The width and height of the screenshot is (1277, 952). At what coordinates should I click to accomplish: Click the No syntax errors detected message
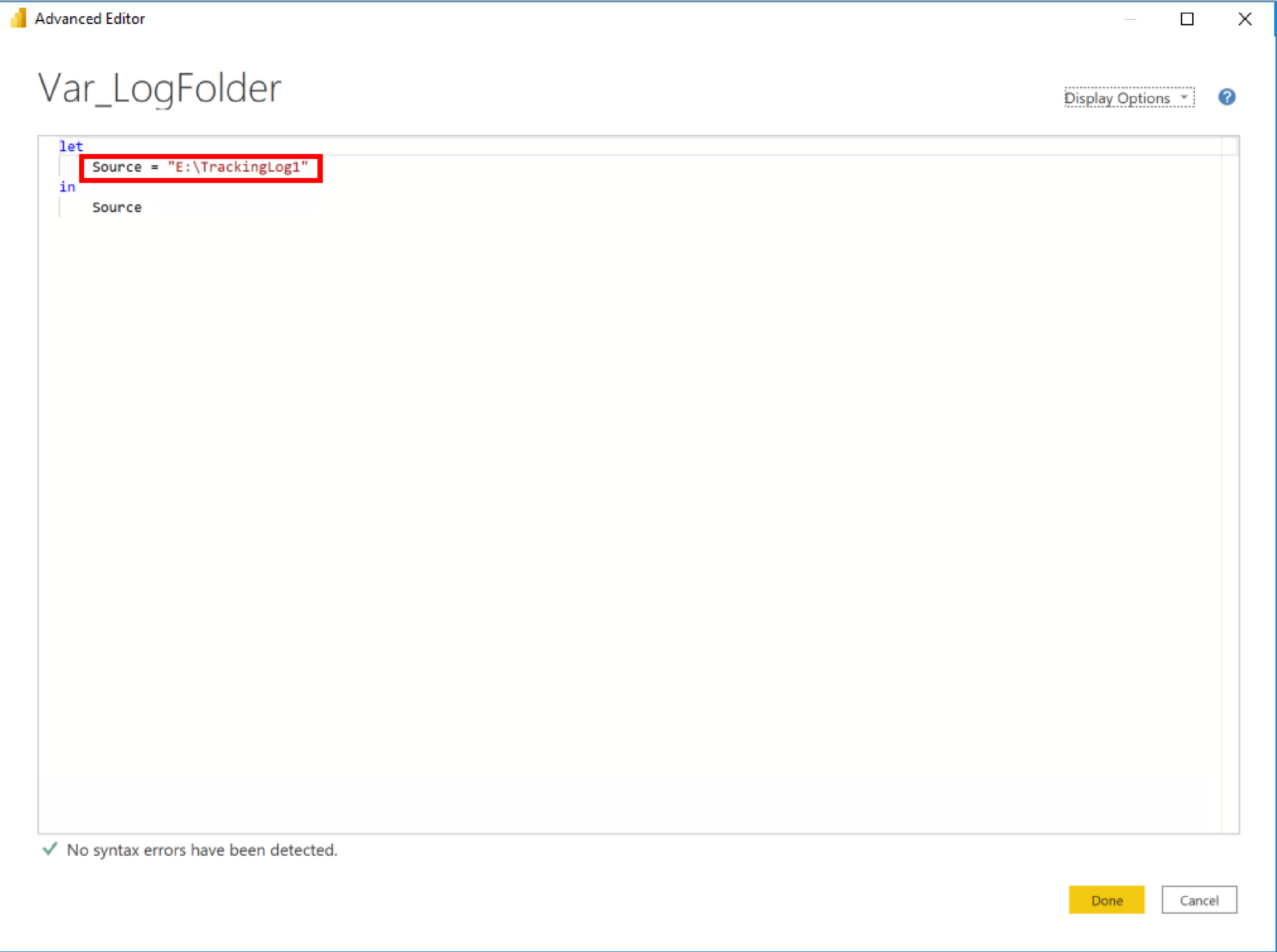tap(201, 850)
